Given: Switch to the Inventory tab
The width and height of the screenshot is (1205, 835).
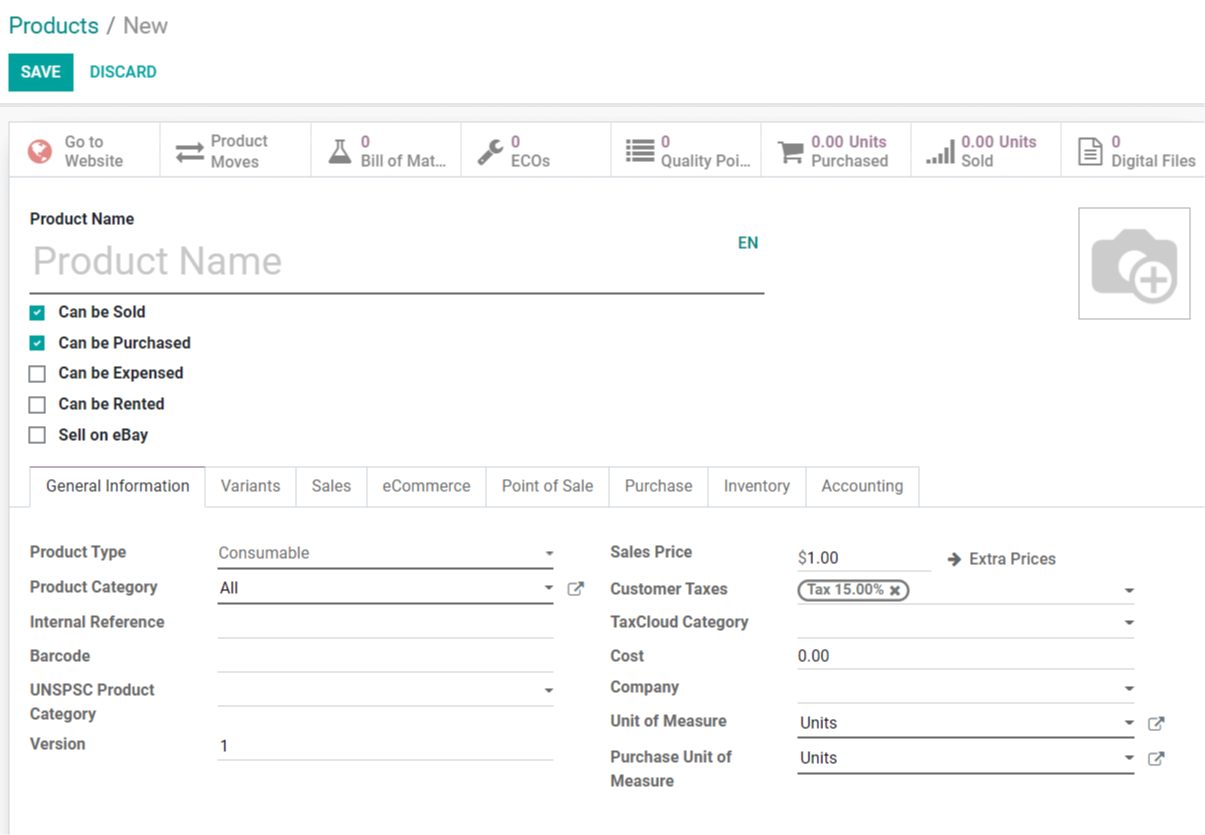Looking at the screenshot, I should tap(756, 486).
